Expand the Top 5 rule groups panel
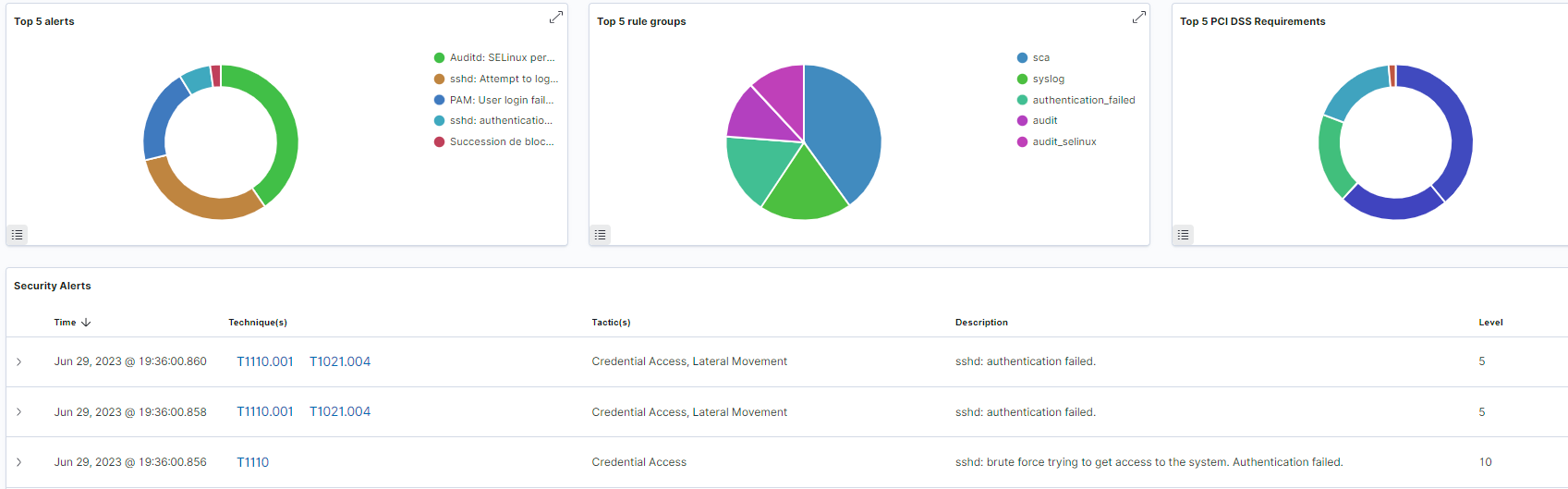The width and height of the screenshot is (1568, 489). tap(1138, 18)
